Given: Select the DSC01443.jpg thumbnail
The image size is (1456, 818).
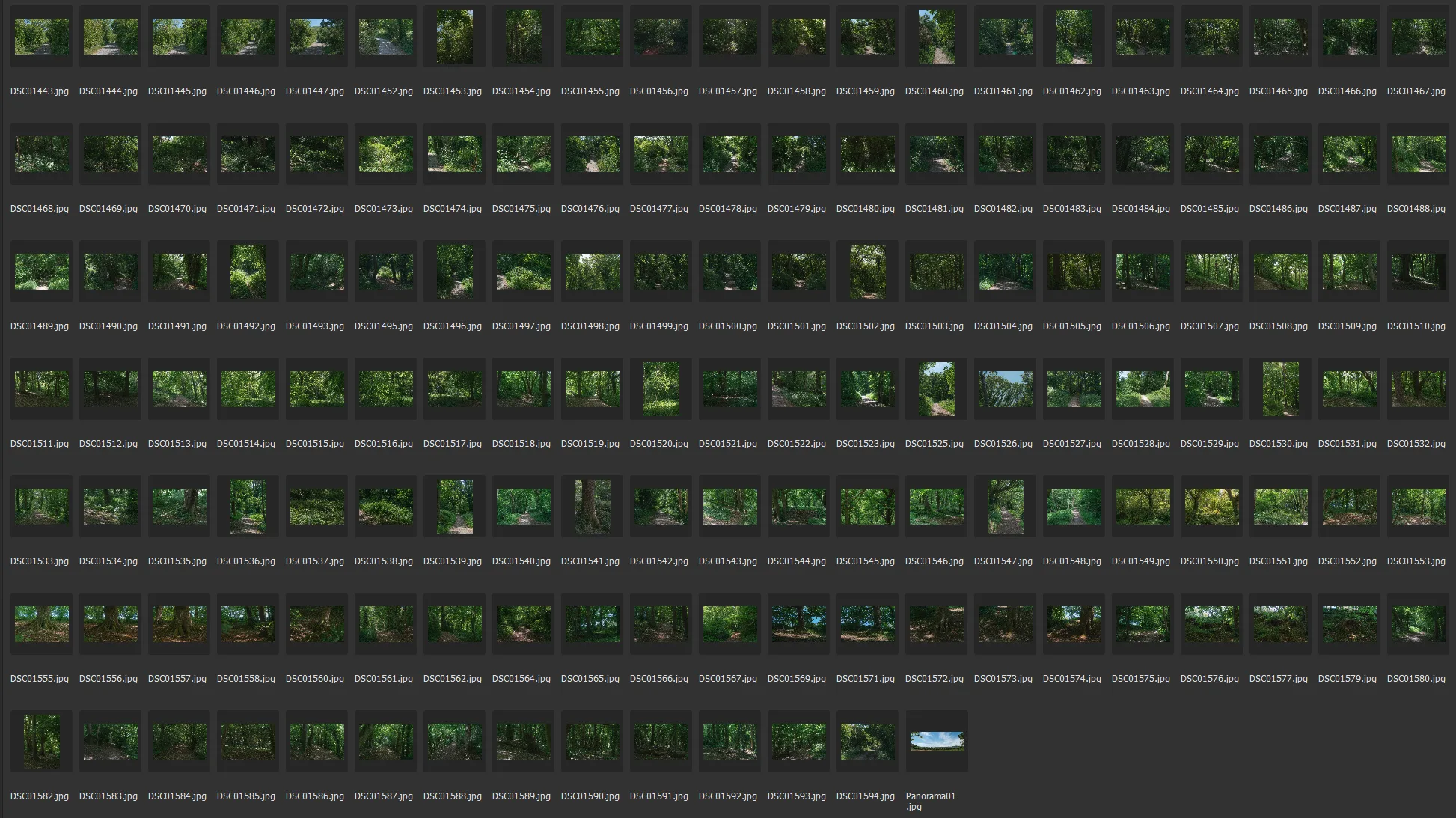Looking at the screenshot, I should (x=41, y=37).
